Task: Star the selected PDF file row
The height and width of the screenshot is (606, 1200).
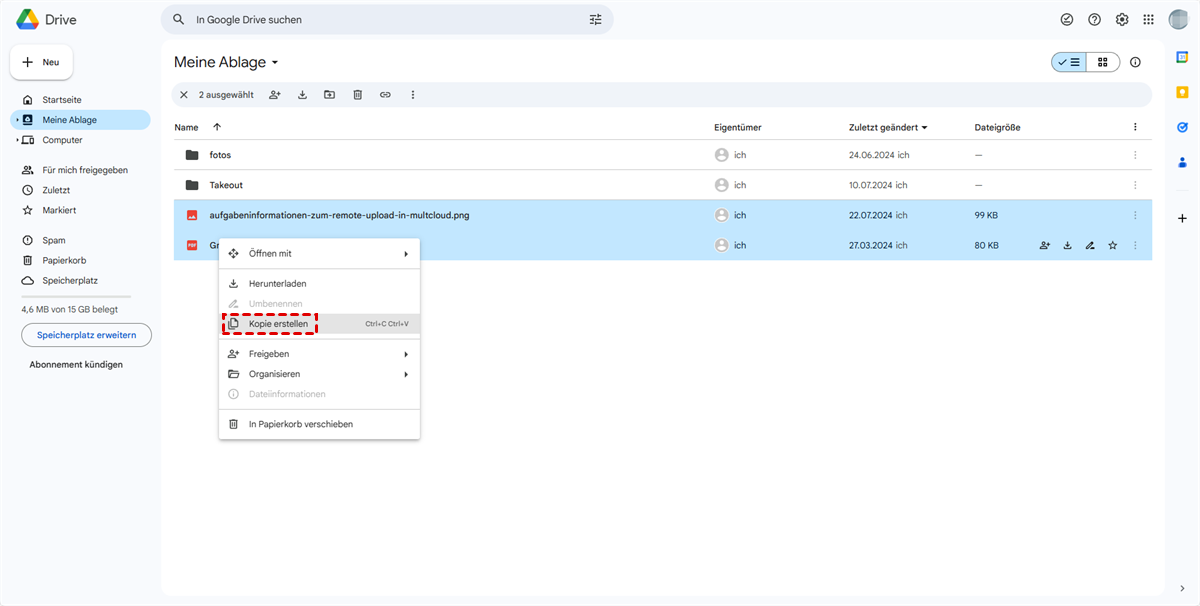Action: 1112,245
